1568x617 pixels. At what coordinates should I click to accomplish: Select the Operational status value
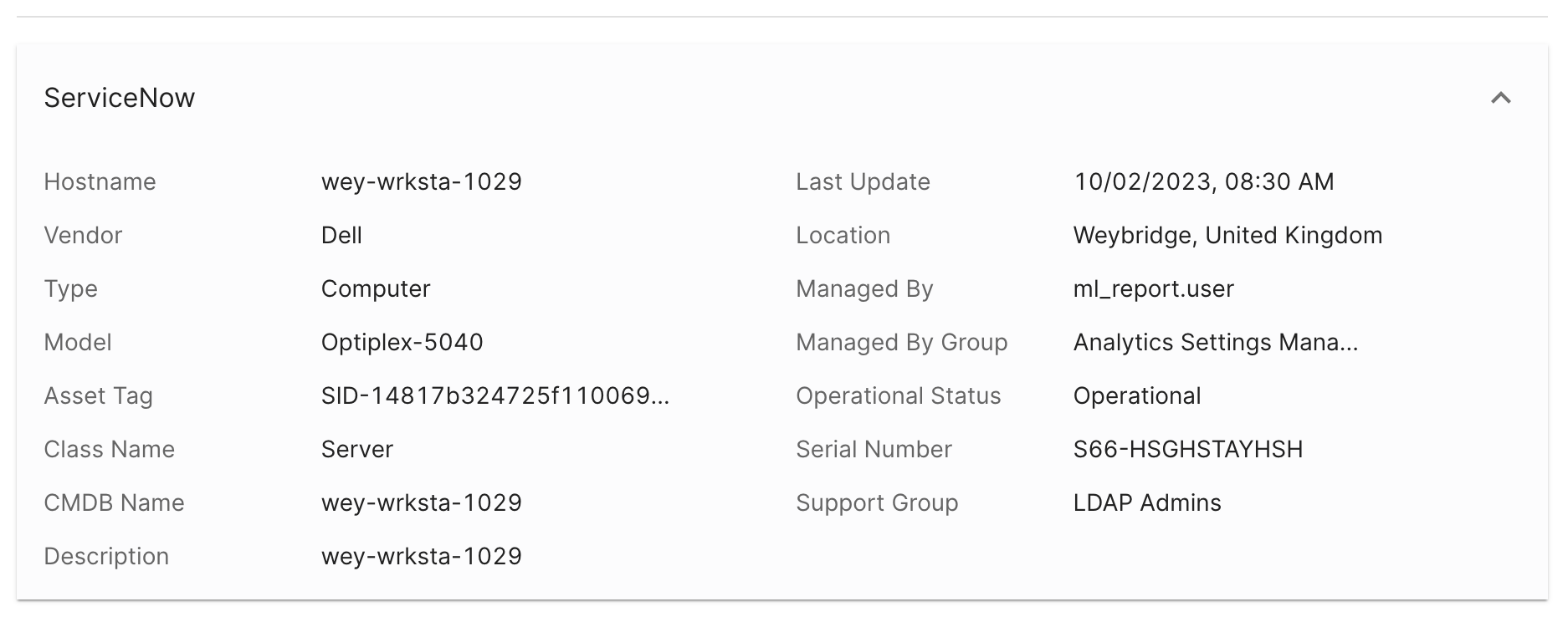coord(1136,396)
